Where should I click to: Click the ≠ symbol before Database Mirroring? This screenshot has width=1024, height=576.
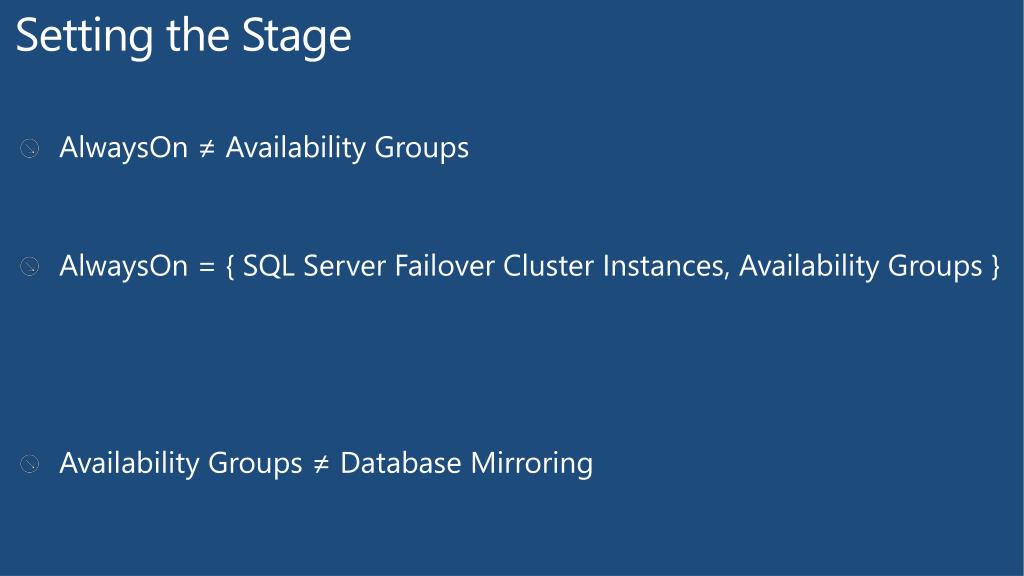[321, 464]
